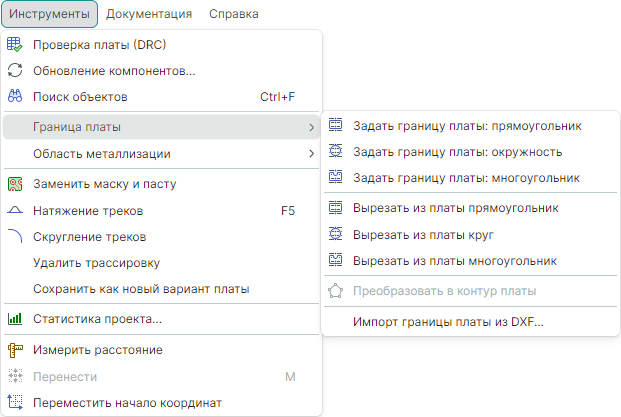This screenshot has height=417, width=621.
Task: Click the replace mask and paste icon
Action: click(15, 184)
